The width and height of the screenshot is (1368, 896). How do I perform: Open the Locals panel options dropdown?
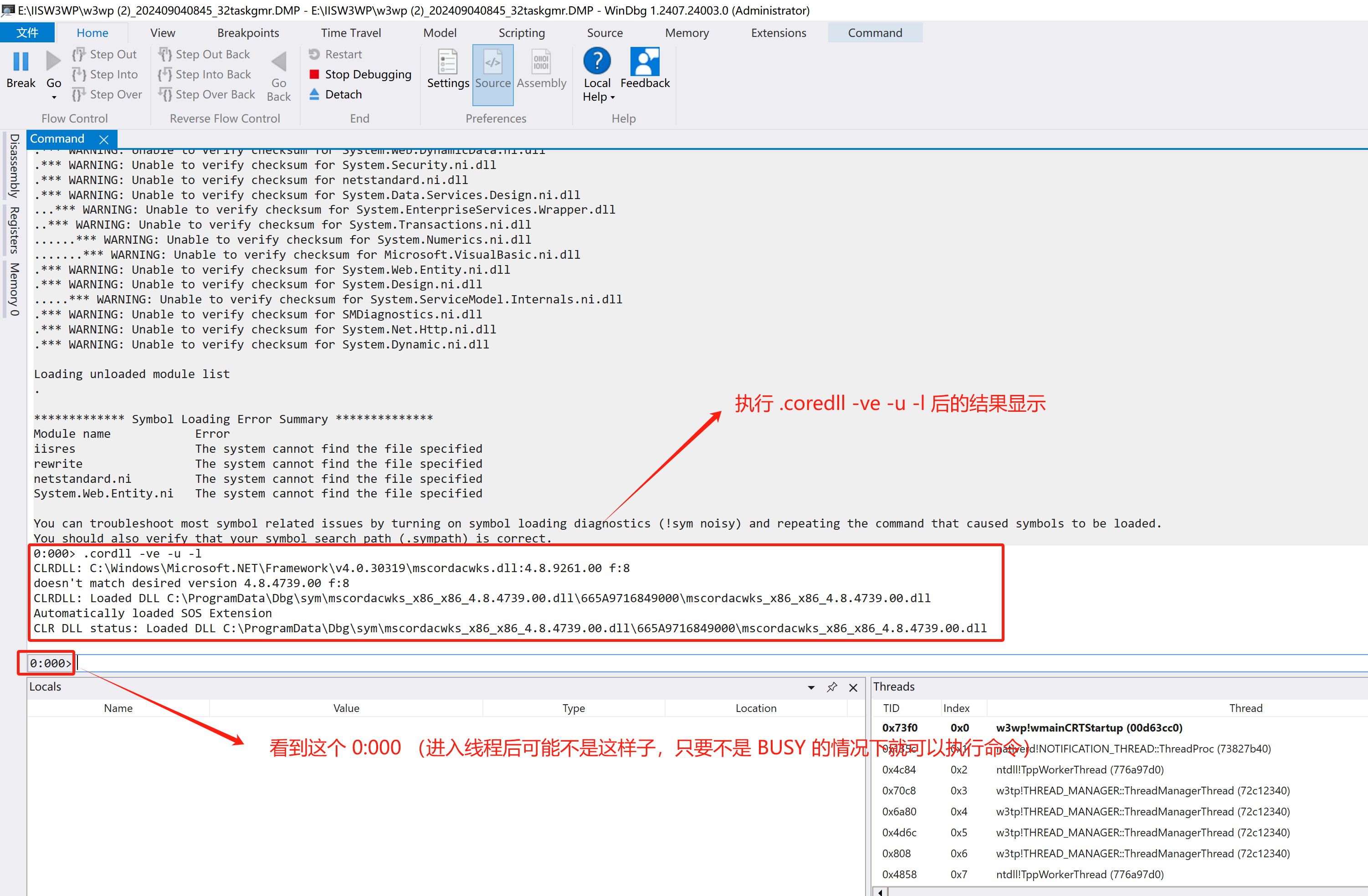(811, 687)
